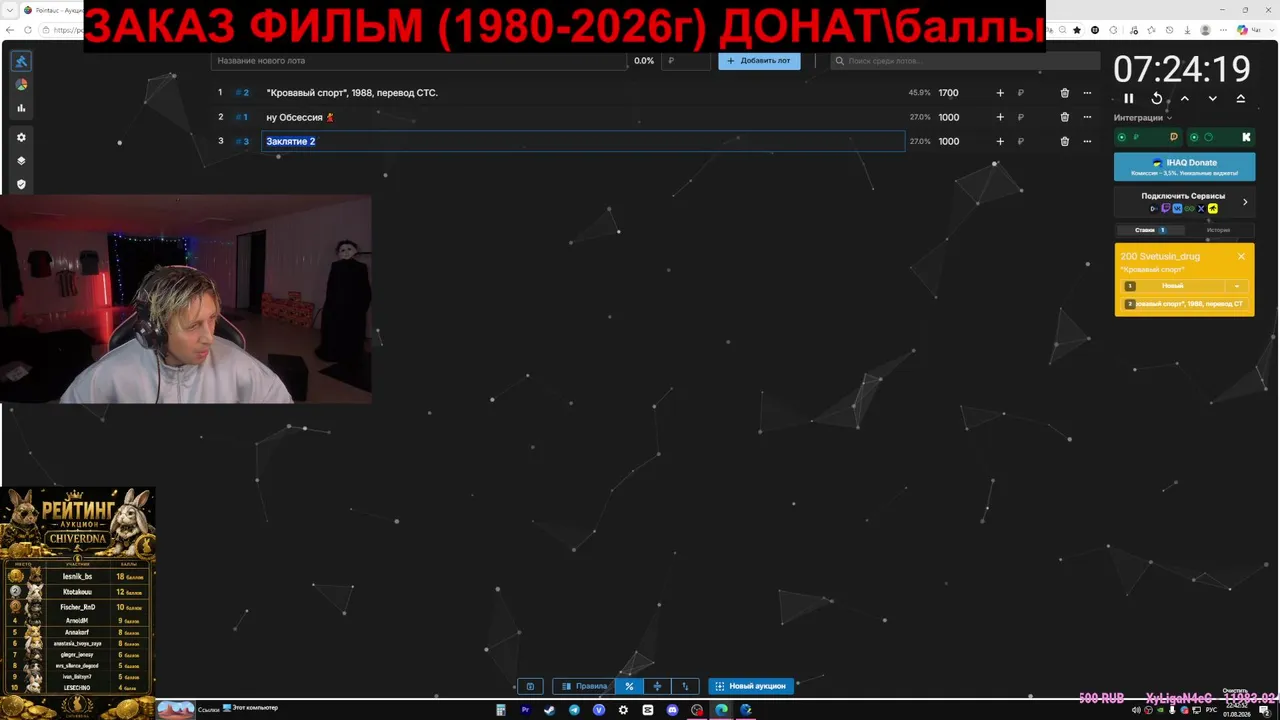Click the ruble icon on "ну Обсессия" row
1280x720 pixels.
point(1021,117)
